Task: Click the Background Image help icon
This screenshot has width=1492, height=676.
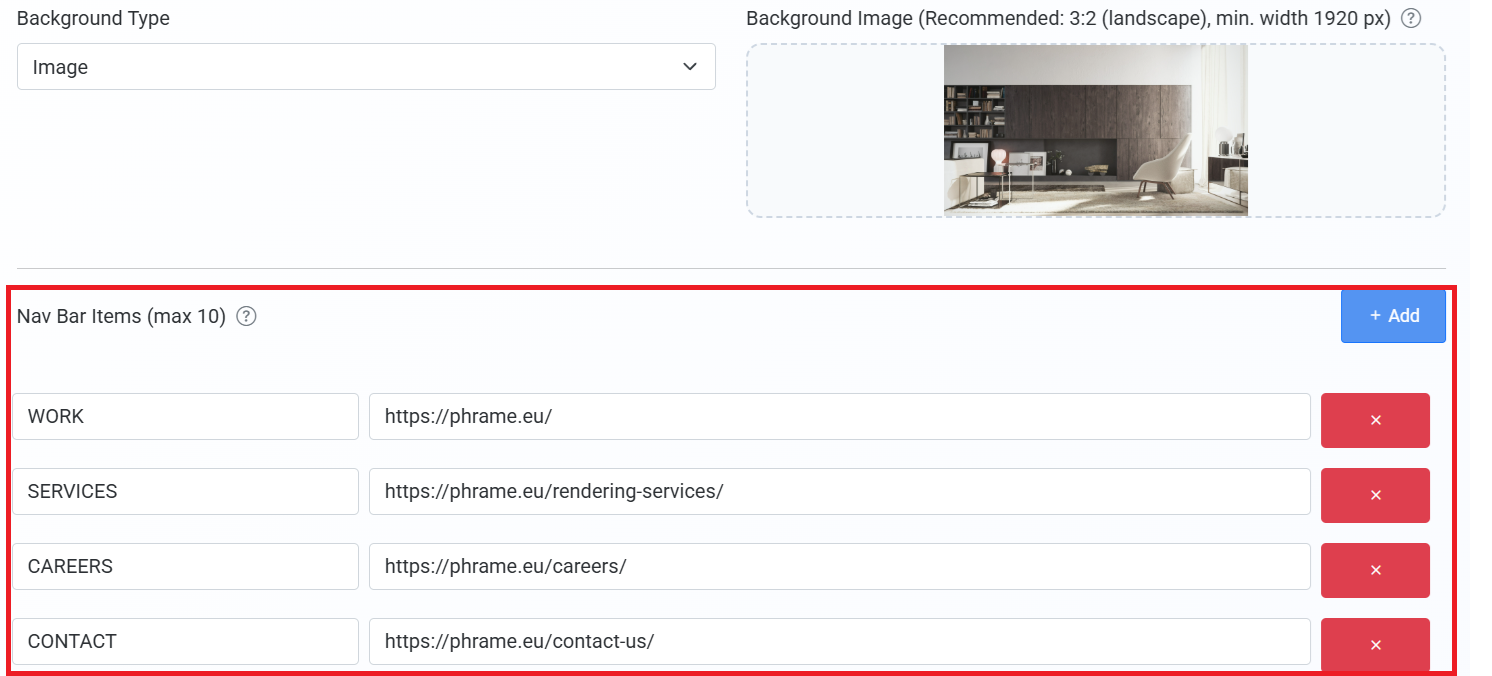Action: (1411, 18)
